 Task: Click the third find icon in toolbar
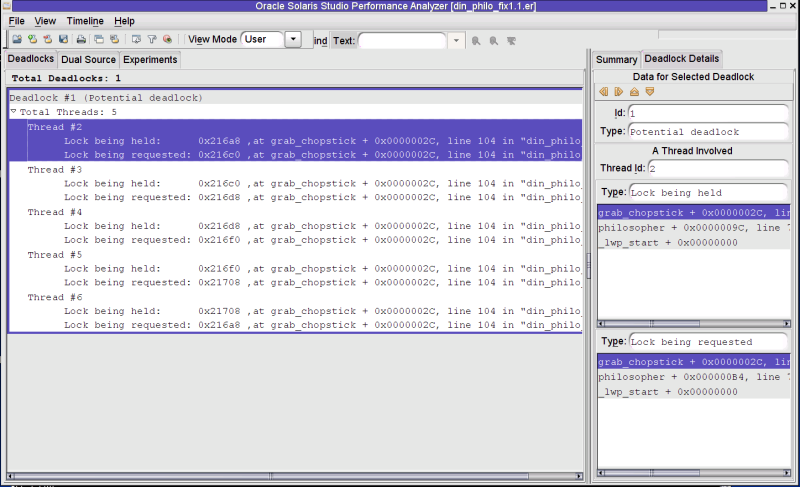[x=511, y=41]
